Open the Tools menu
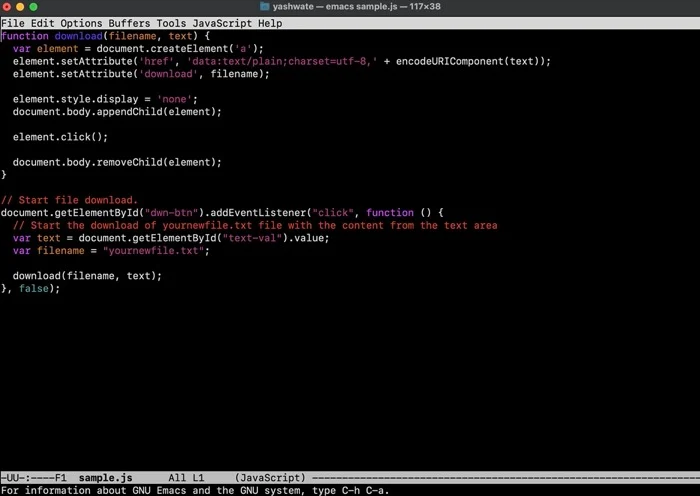Image resolution: width=700 pixels, height=496 pixels. click(x=173, y=23)
